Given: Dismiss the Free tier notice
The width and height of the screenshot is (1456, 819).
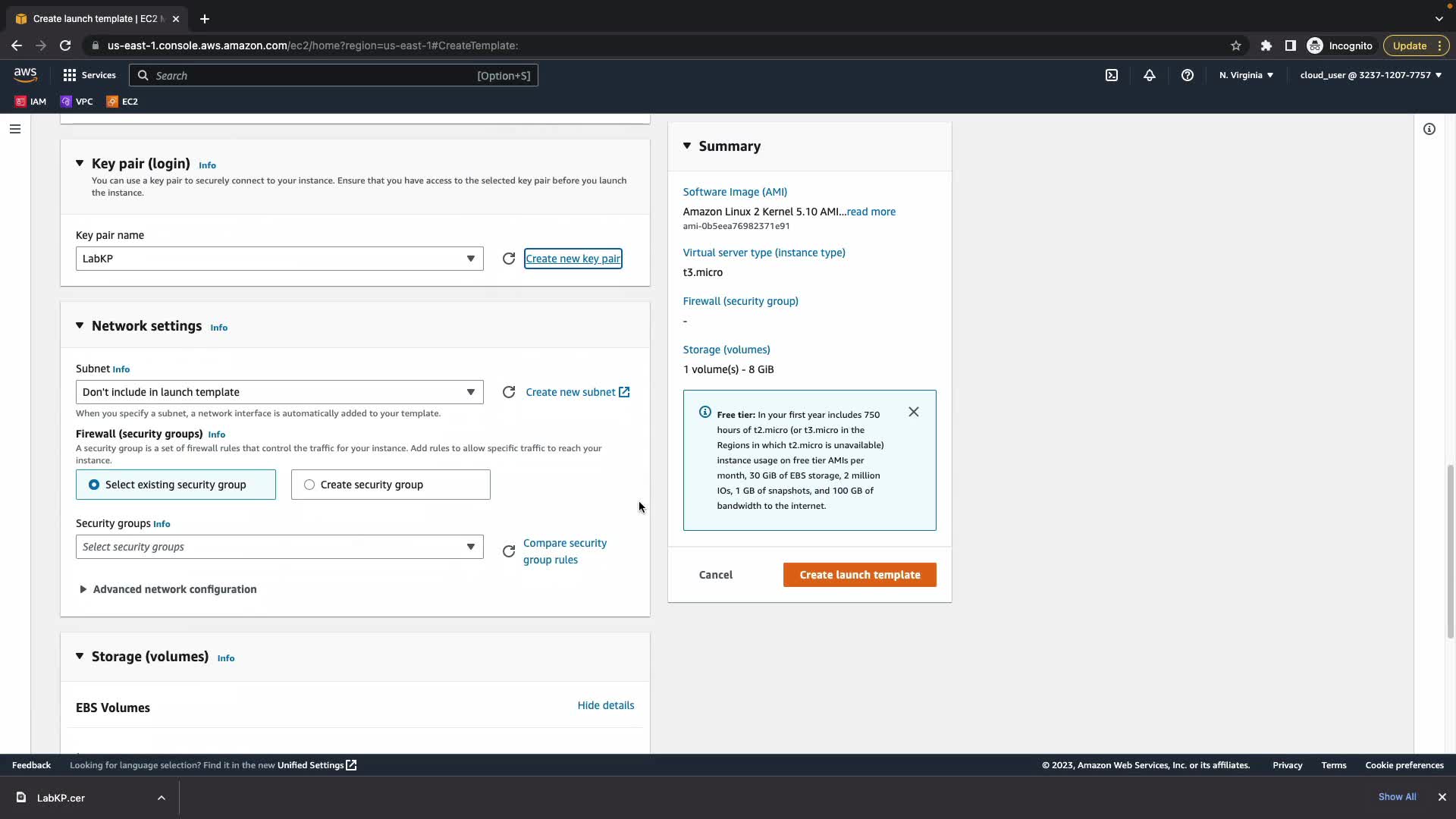Looking at the screenshot, I should pyautogui.click(x=914, y=412).
